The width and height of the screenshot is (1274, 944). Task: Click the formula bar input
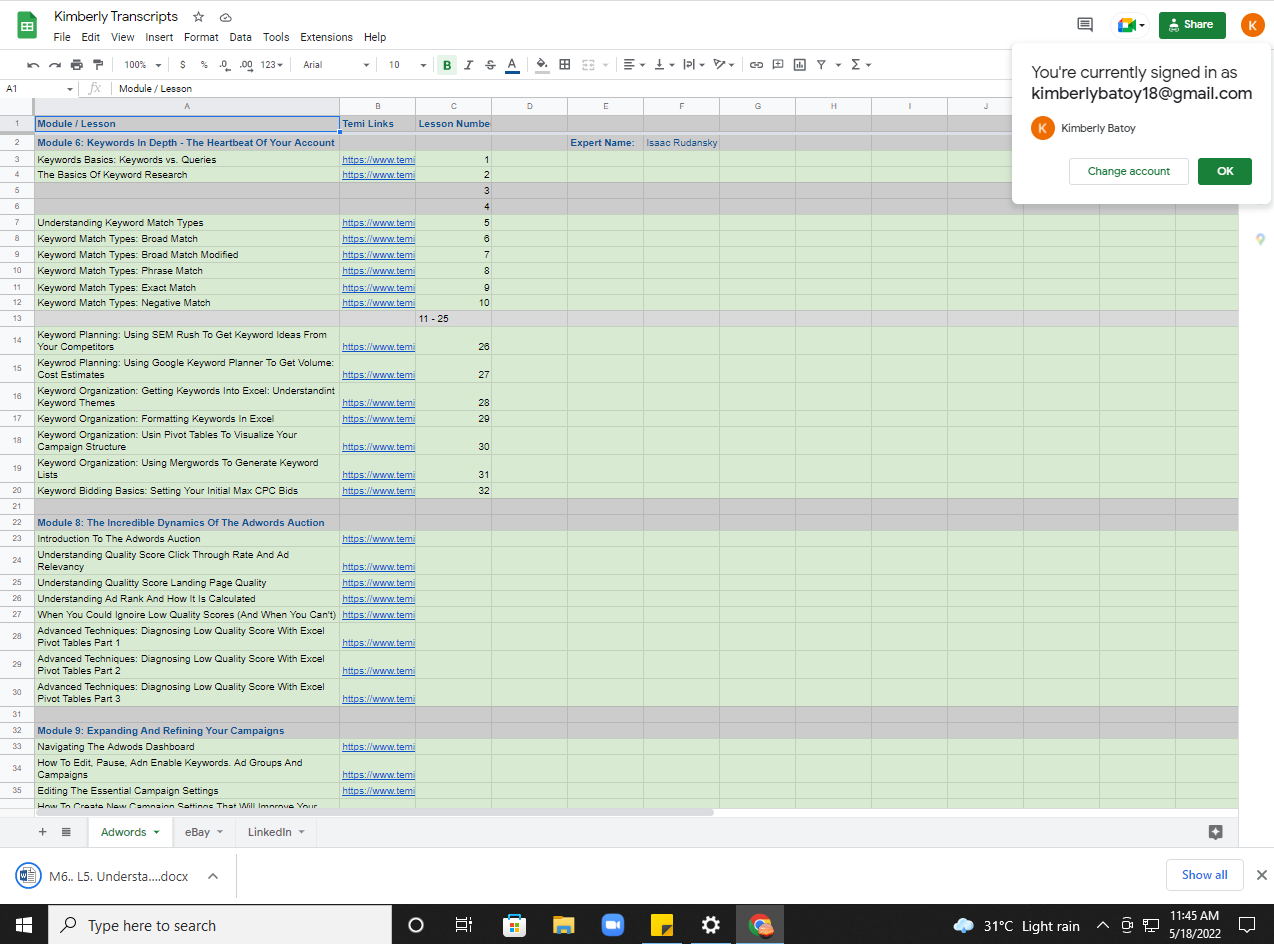pos(560,89)
